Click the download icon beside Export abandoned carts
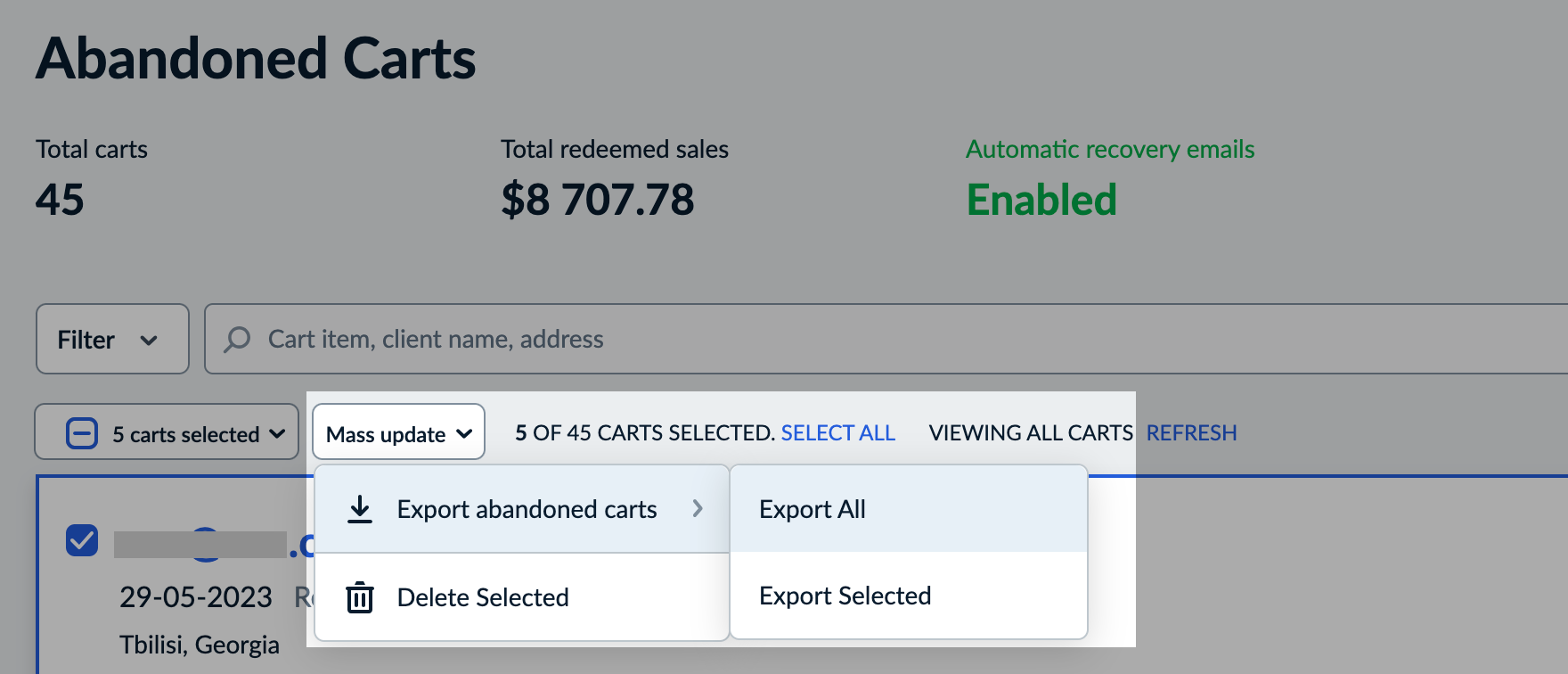The width and height of the screenshot is (1568, 674). pyautogui.click(x=360, y=508)
